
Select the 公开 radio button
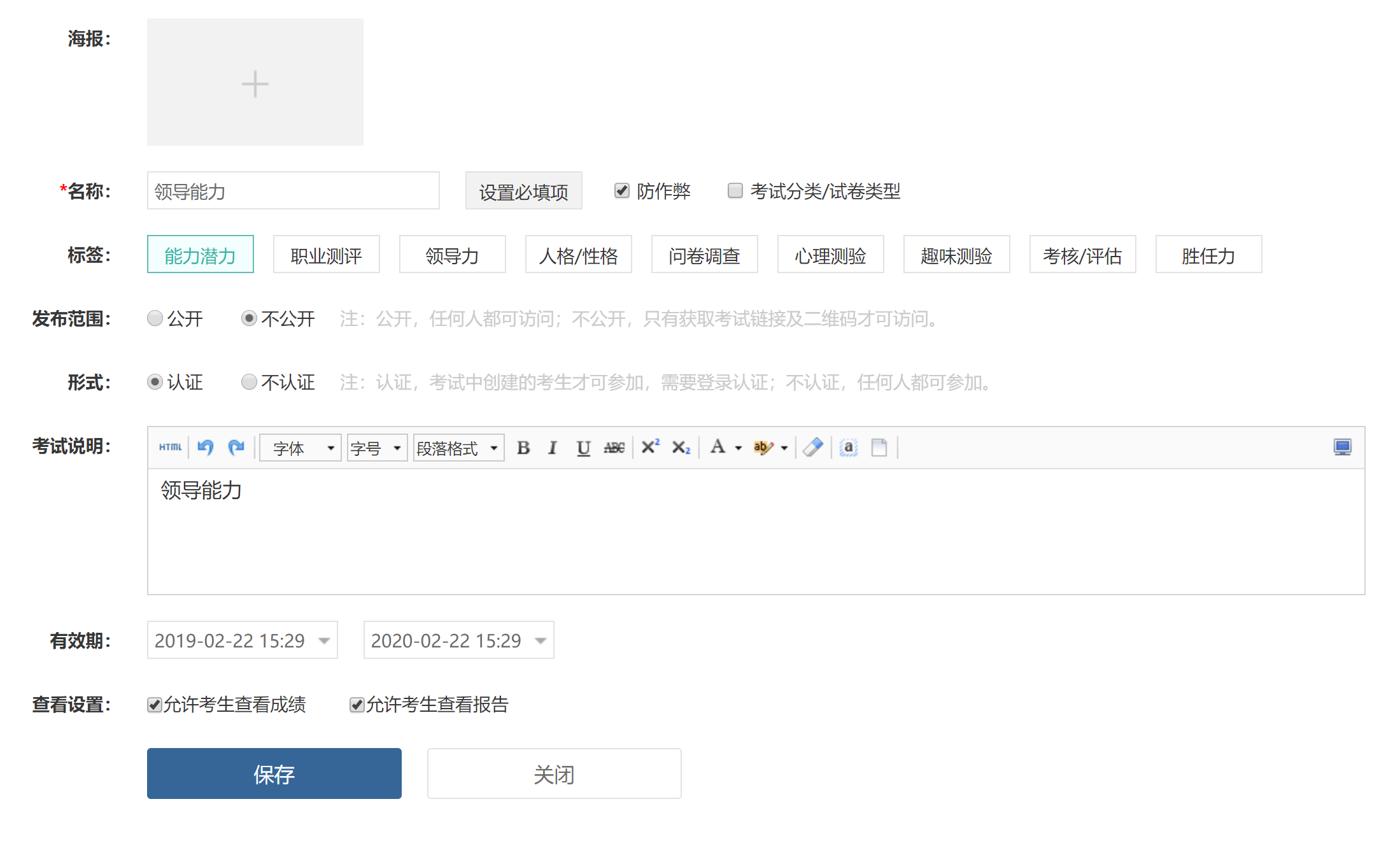click(x=155, y=318)
